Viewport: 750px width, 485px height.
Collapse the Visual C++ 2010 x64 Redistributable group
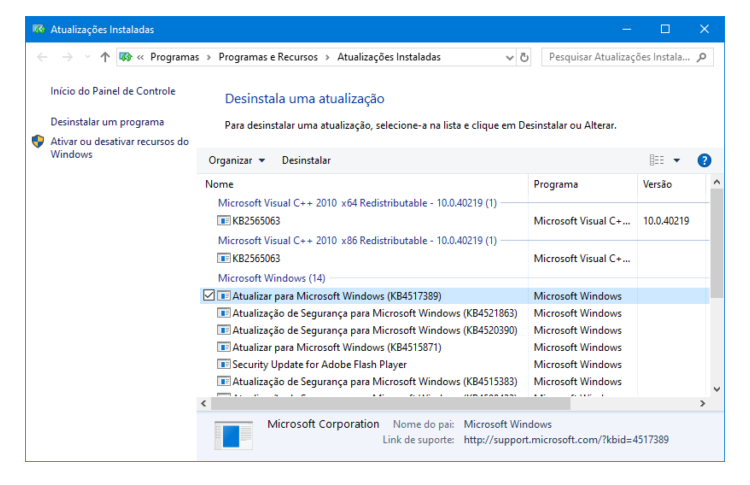(357, 203)
